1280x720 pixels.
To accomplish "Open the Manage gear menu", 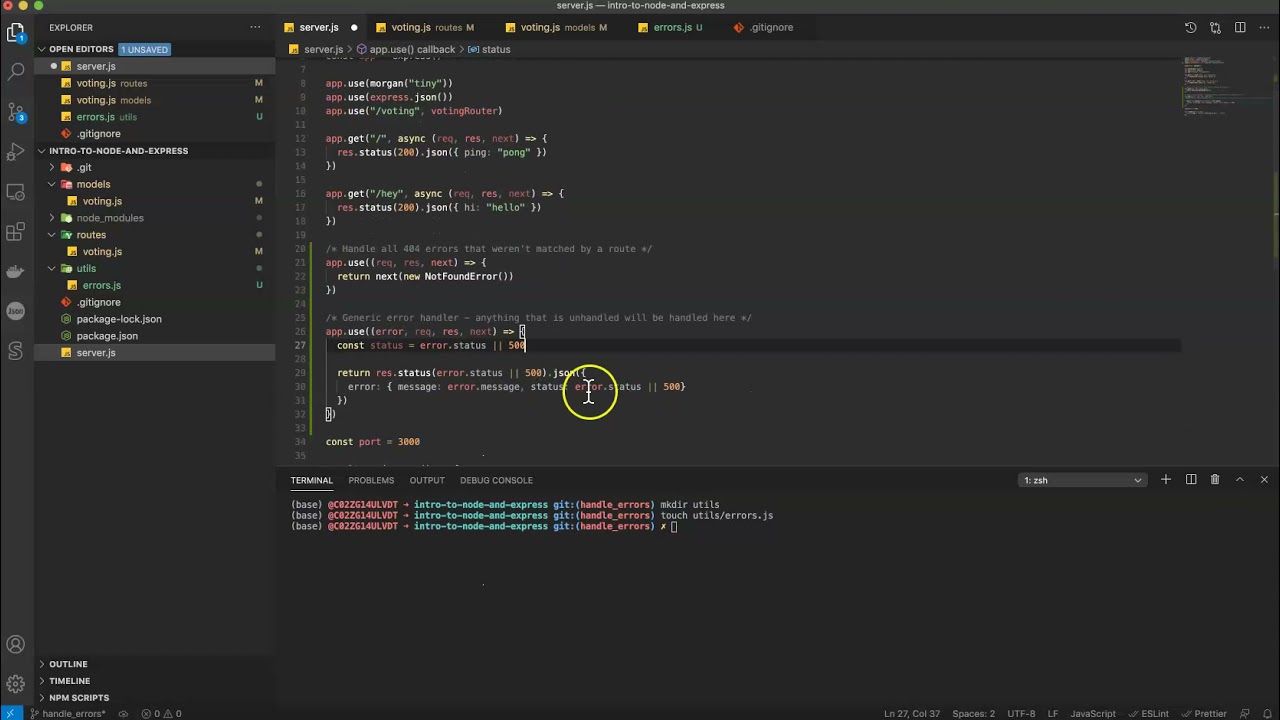I will click(x=16, y=684).
